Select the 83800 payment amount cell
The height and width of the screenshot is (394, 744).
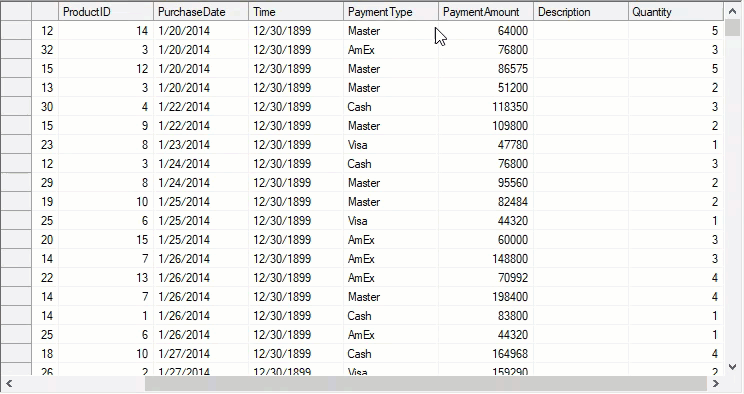click(485, 316)
